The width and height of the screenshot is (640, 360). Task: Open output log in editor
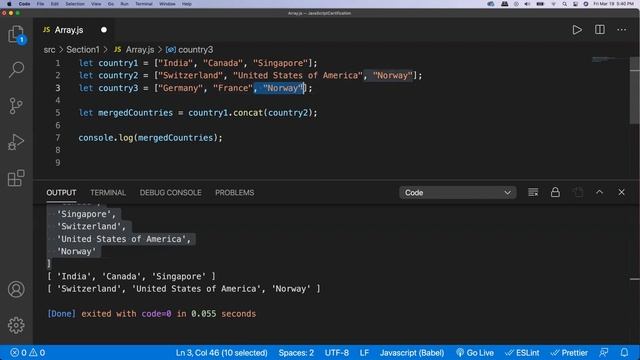pyautogui.click(x=578, y=192)
